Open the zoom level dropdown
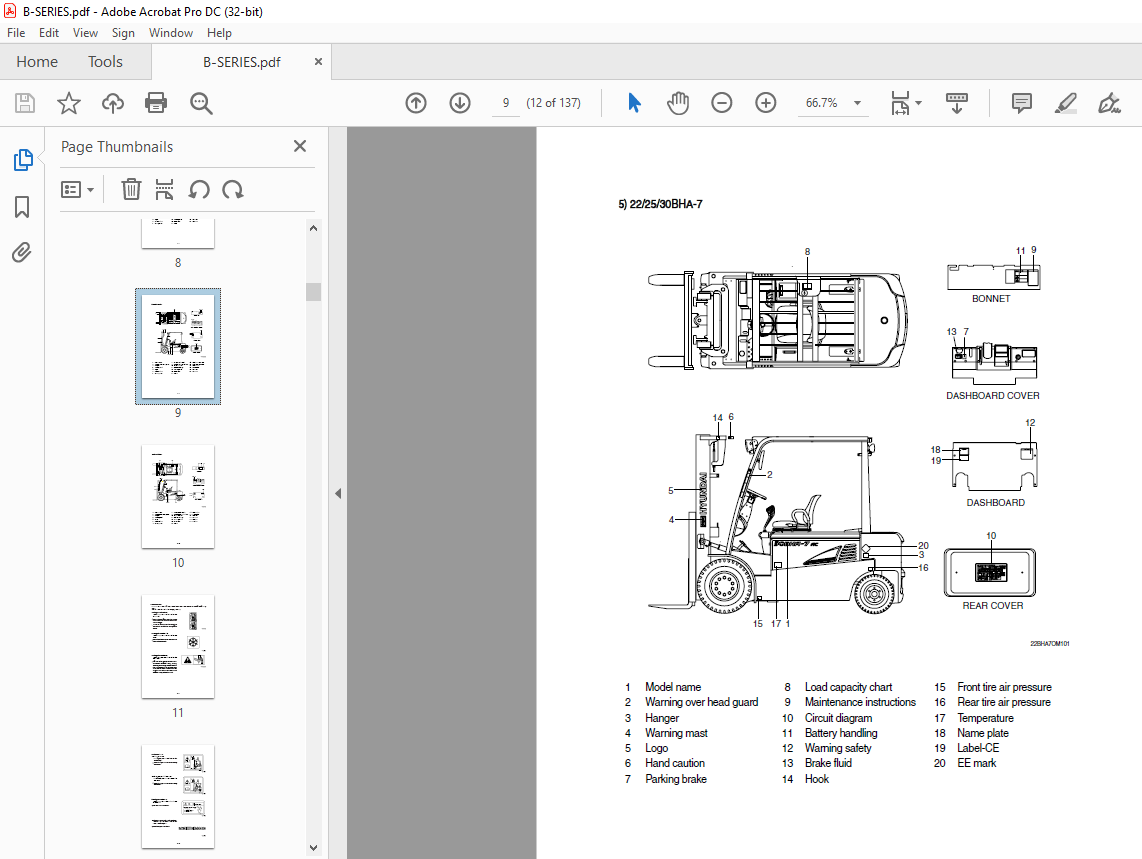Screen dimensions: 1142x859 pyautogui.click(x=857, y=103)
